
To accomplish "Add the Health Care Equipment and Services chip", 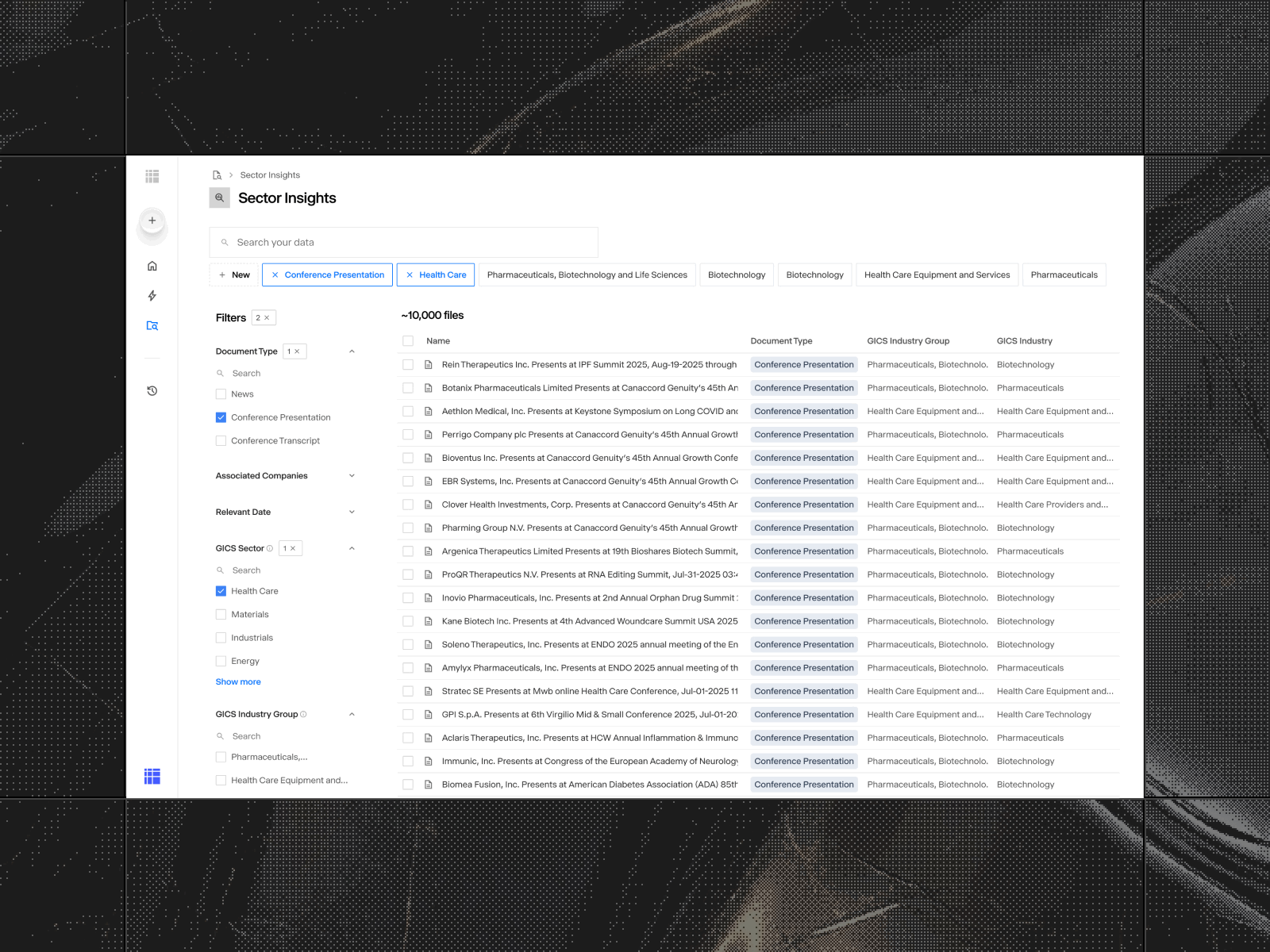I will point(937,275).
